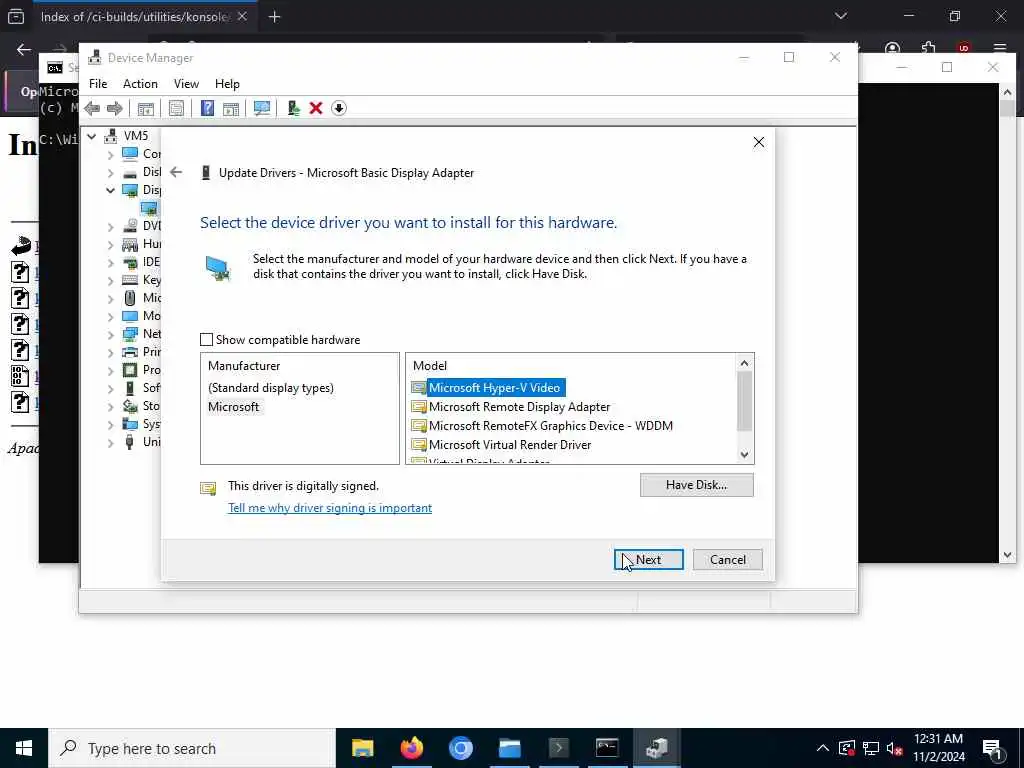The height and width of the screenshot is (768, 1024).
Task: Click the blue Help question-mark toolbar icon
Action: pos(207,108)
